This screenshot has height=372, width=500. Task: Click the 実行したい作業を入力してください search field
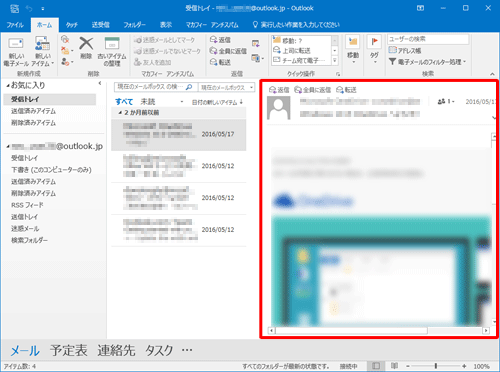coord(296,25)
